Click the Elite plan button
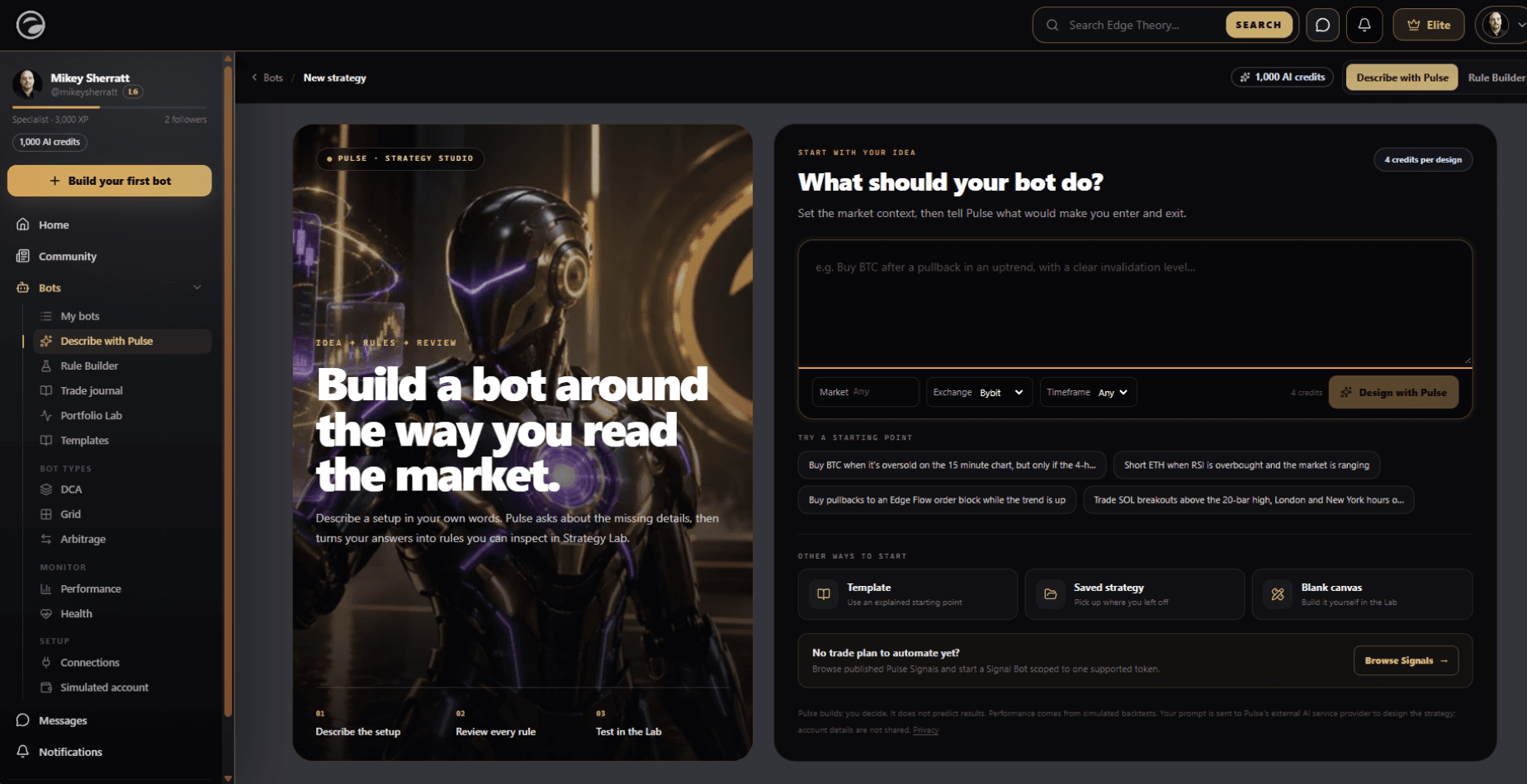Screen dimensions: 1527x784 tap(1429, 25)
